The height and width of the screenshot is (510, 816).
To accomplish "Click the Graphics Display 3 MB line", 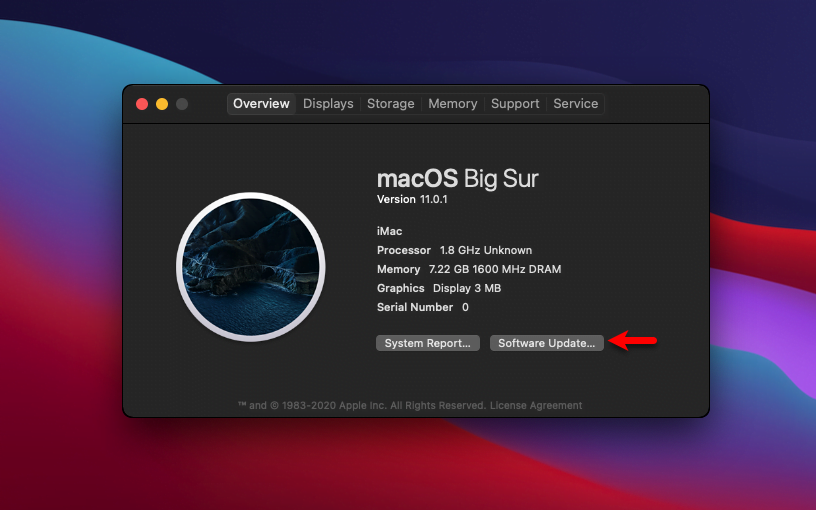I will click(439, 288).
